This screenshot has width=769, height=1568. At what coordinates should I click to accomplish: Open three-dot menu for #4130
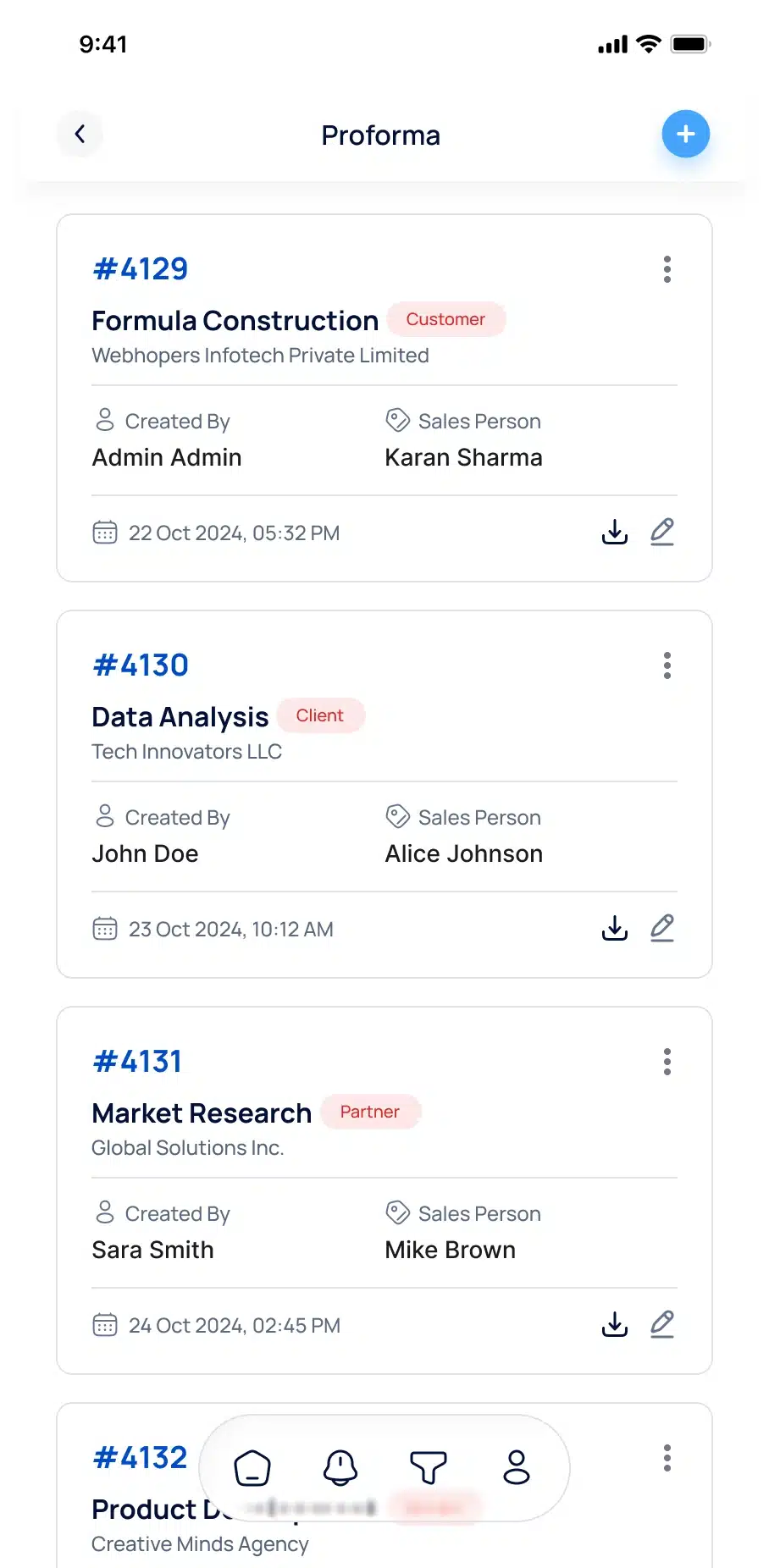coord(667,665)
